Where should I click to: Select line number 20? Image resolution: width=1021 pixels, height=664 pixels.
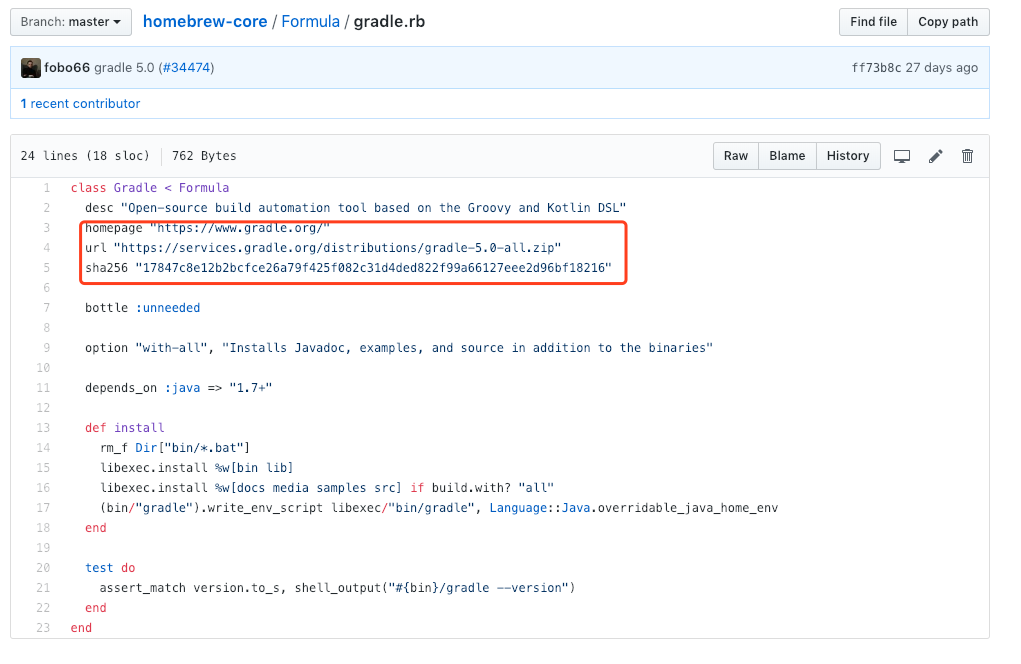(43, 568)
